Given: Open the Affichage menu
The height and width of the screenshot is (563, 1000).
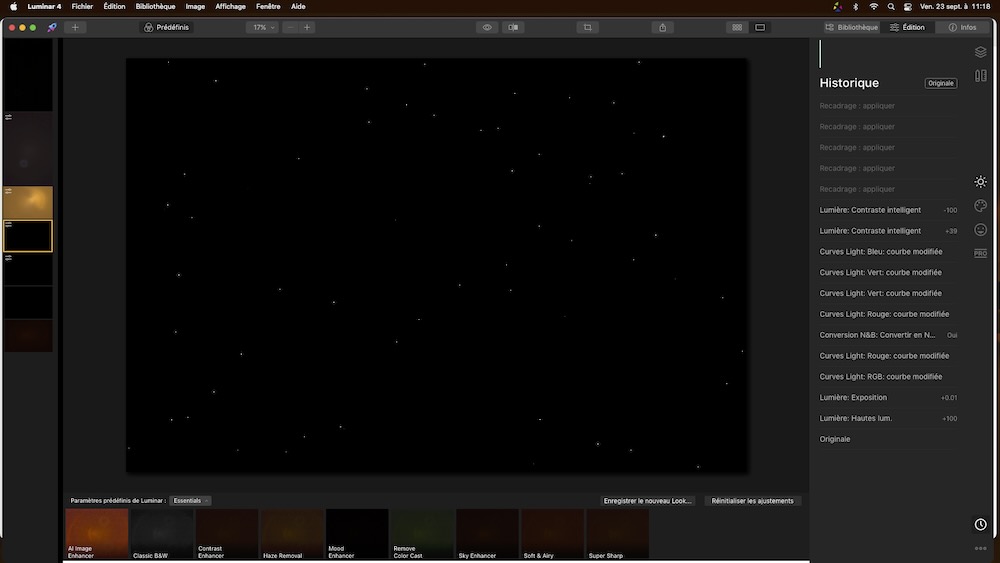Looking at the screenshot, I should pyautogui.click(x=230, y=6).
